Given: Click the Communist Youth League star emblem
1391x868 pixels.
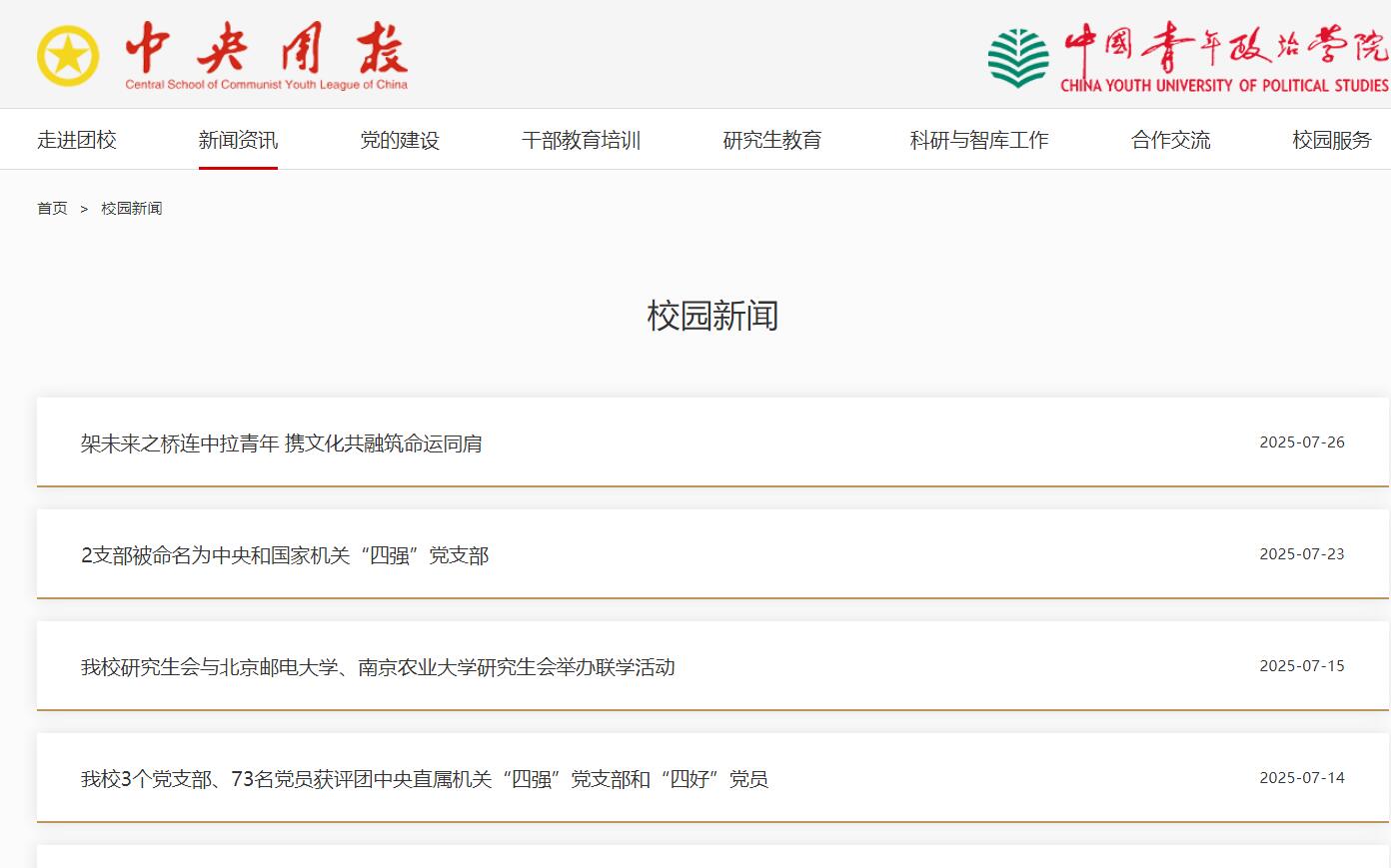Looking at the screenshot, I should point(68,56).
